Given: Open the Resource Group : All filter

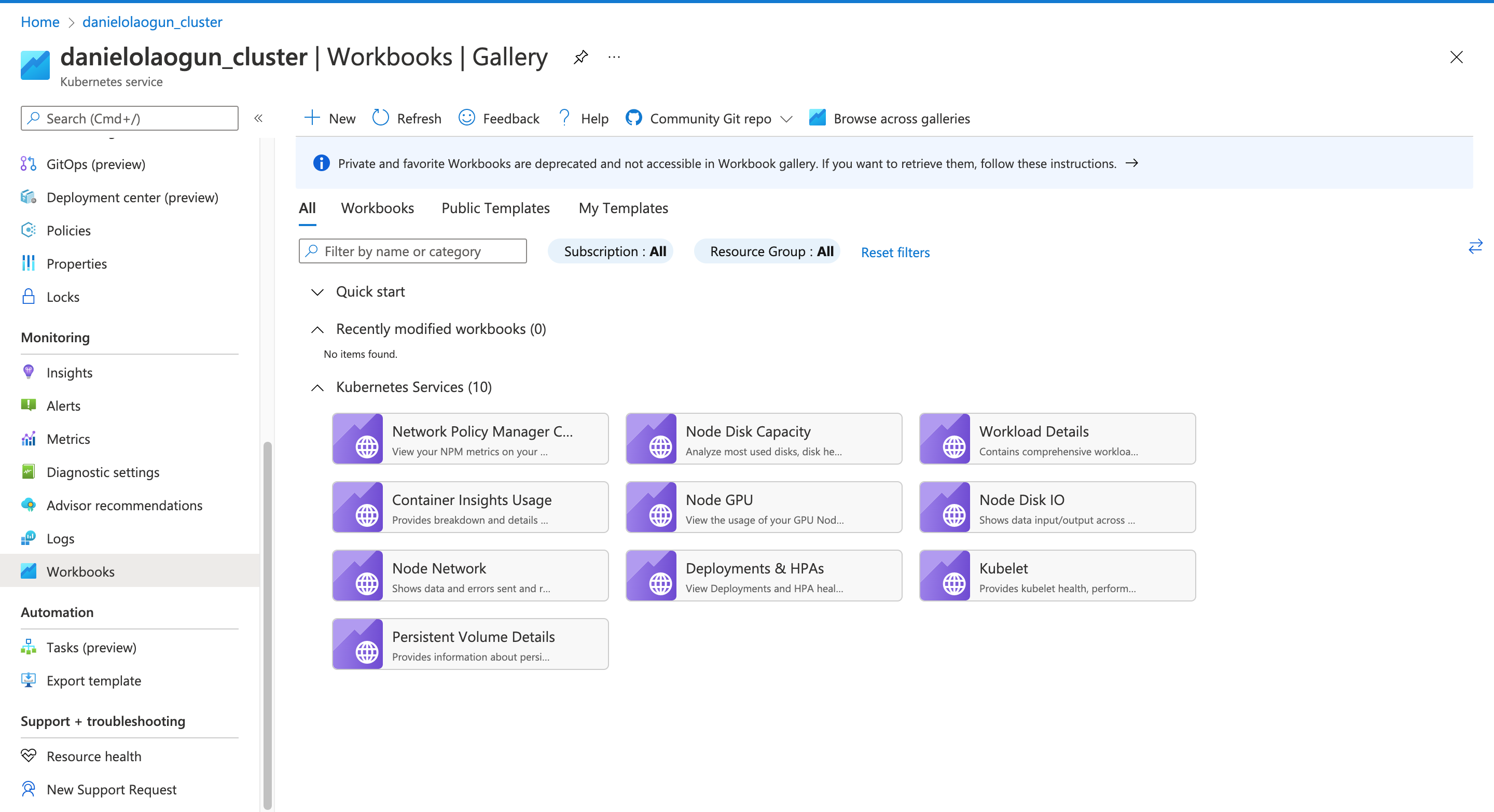Looking at the screenshot, I should [x=767, y=251].
